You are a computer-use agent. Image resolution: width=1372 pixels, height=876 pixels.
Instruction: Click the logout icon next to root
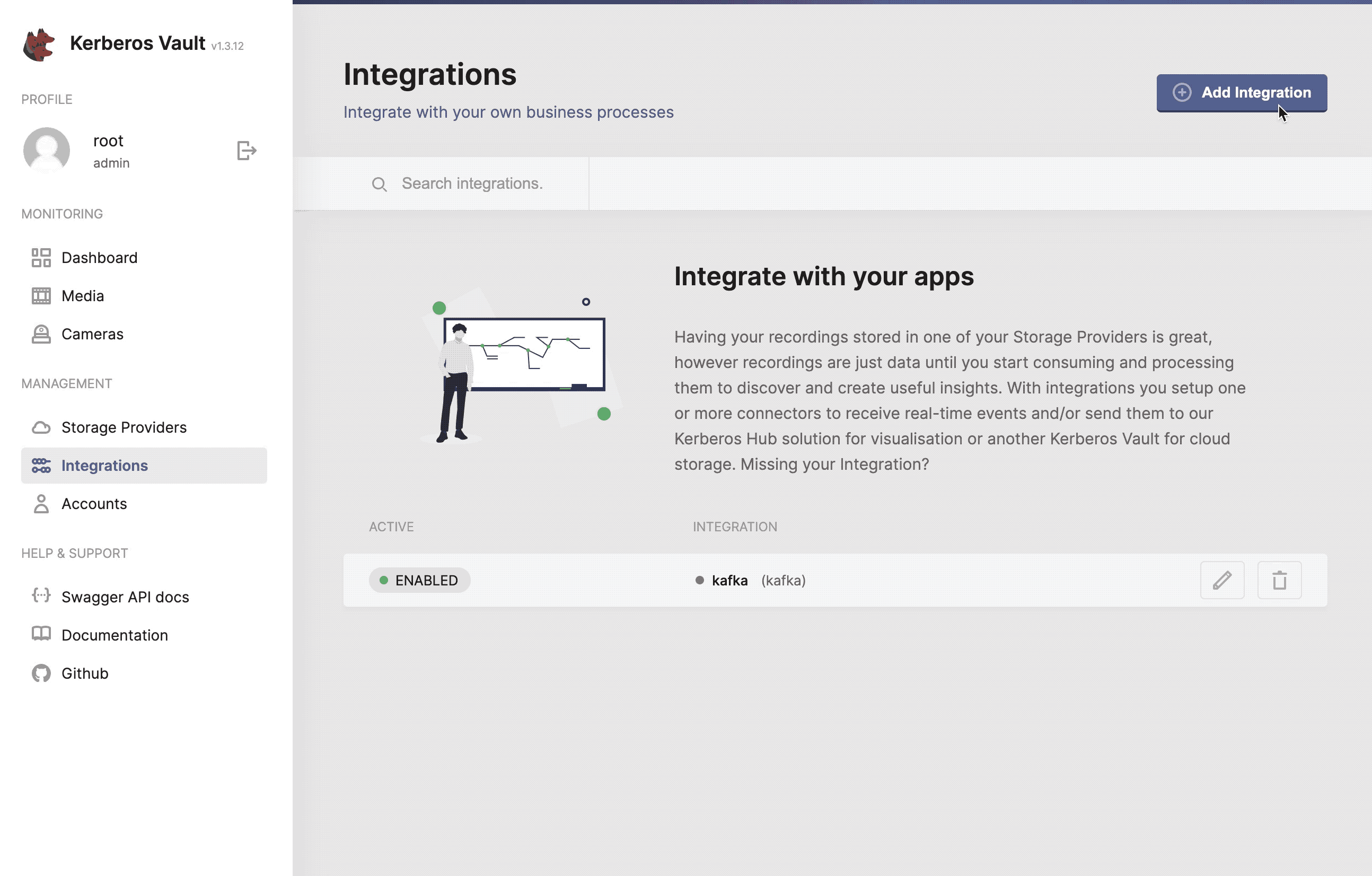pos(247,150)
